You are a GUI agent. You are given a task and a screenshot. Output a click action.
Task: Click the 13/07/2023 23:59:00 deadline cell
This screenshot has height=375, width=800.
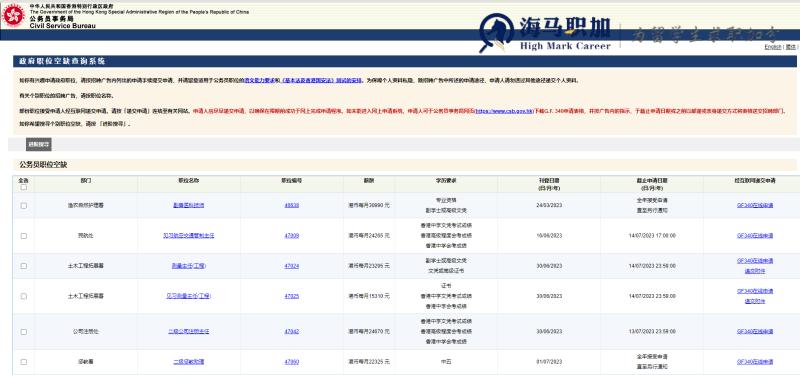(x=652, y=332)
